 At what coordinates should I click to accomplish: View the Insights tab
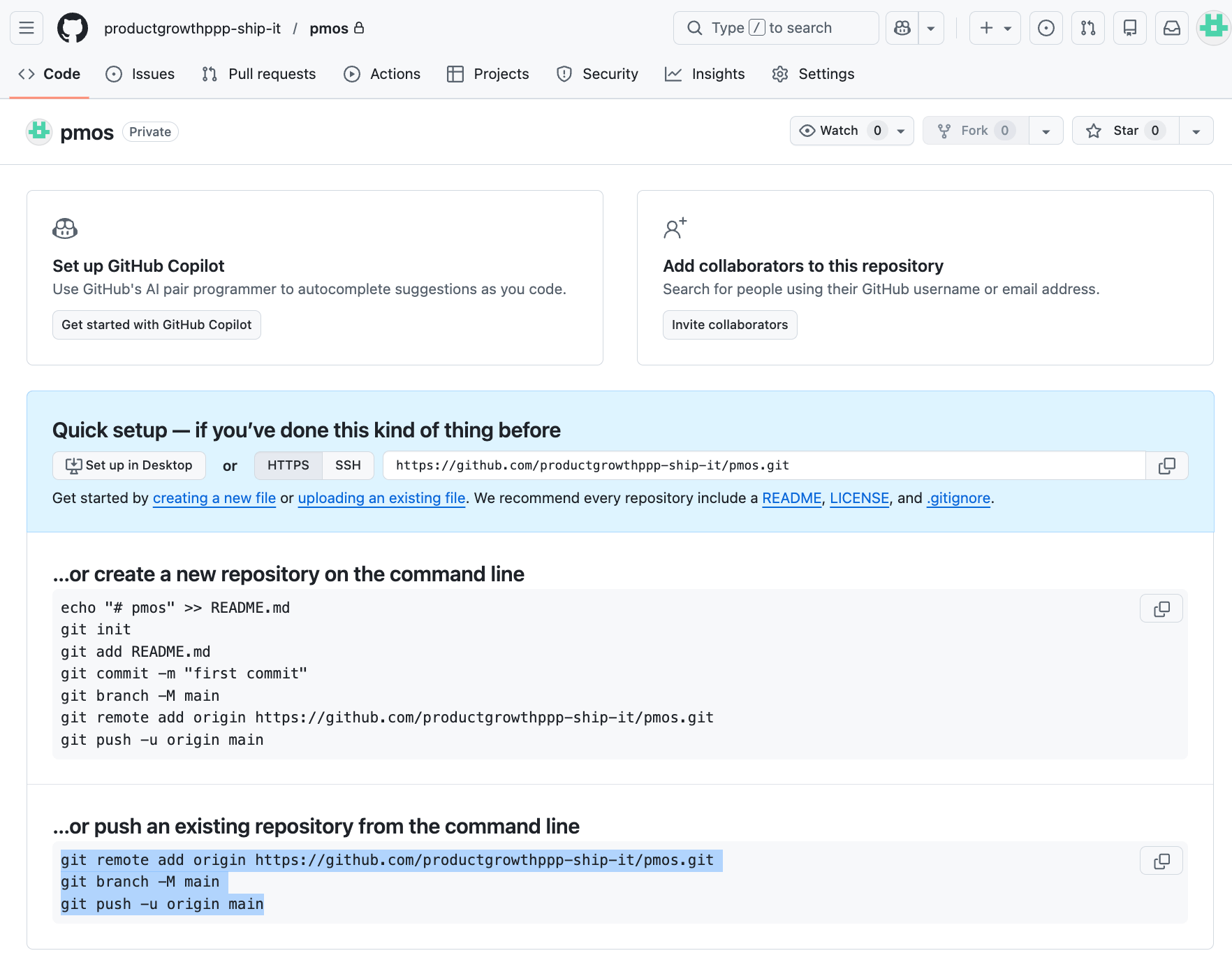tap(705, 74)
